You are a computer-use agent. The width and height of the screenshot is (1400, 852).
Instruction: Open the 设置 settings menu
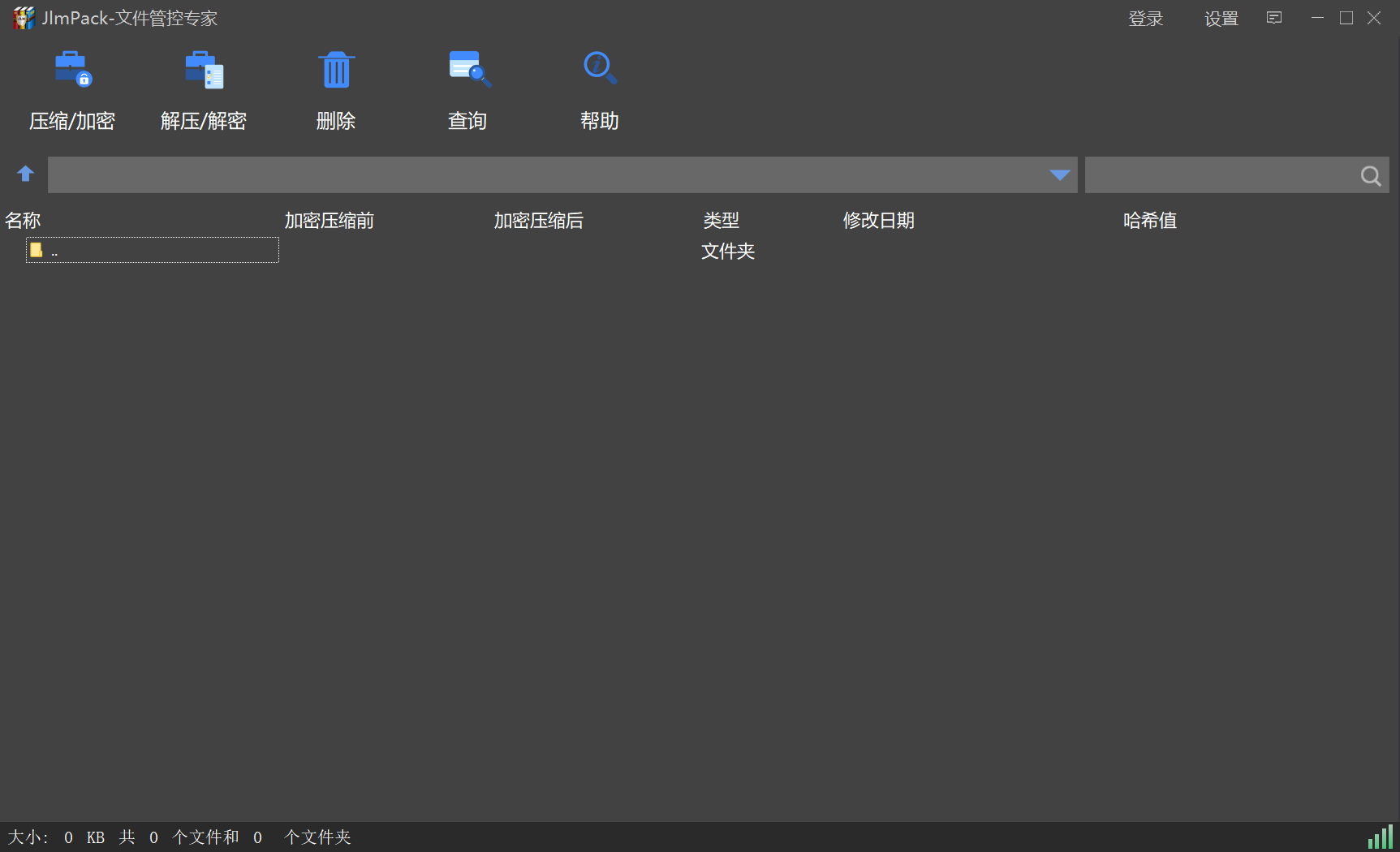1221,19
